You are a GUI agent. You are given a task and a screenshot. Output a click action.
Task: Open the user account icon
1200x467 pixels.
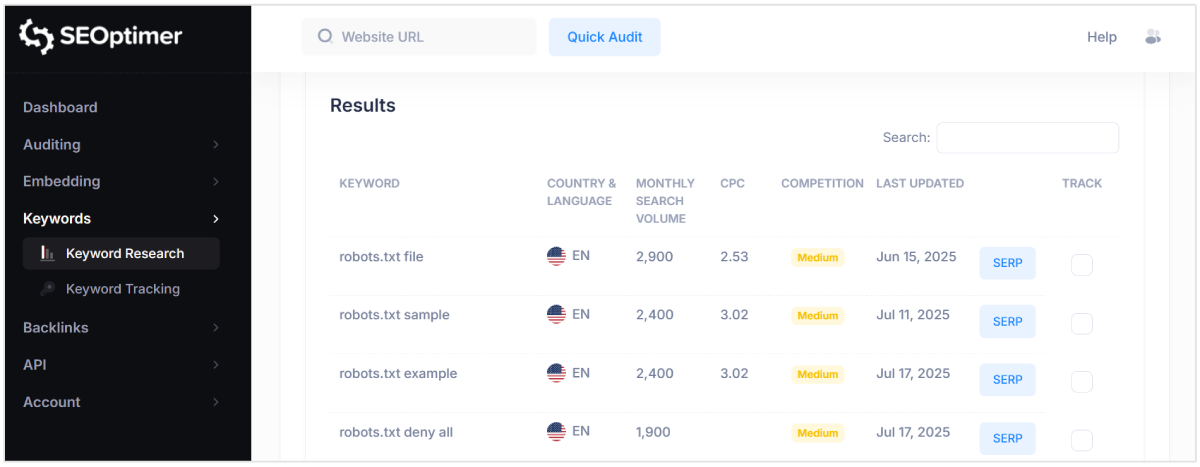[x=1152, y=37]
